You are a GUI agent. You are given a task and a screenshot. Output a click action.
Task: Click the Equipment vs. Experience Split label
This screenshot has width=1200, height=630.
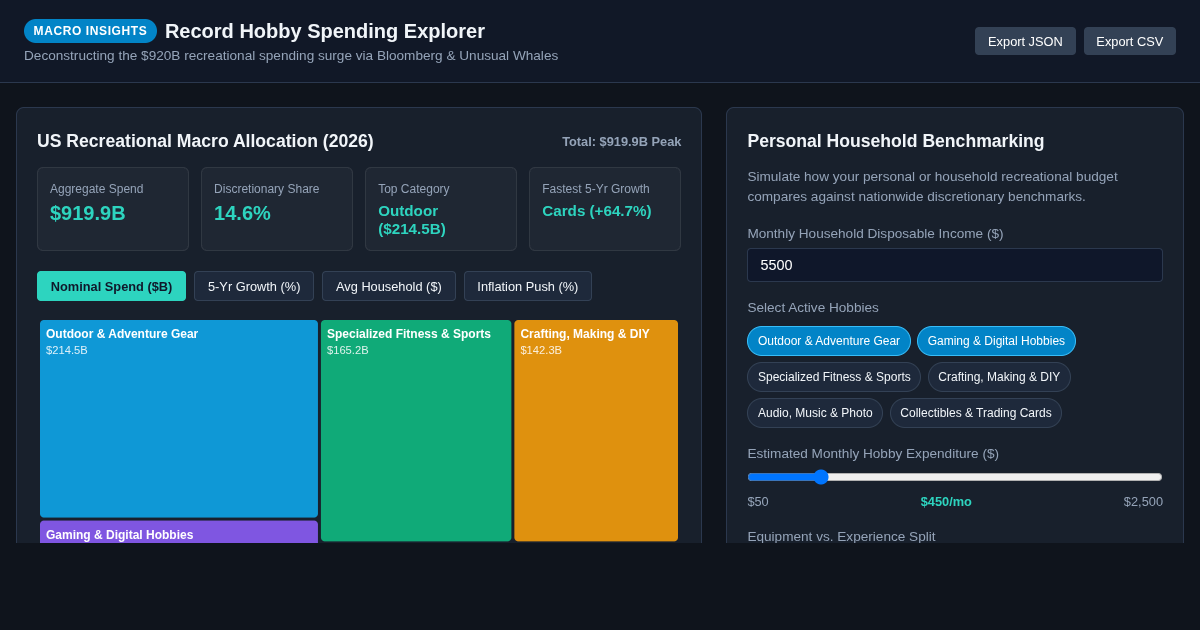coord(841,536)
